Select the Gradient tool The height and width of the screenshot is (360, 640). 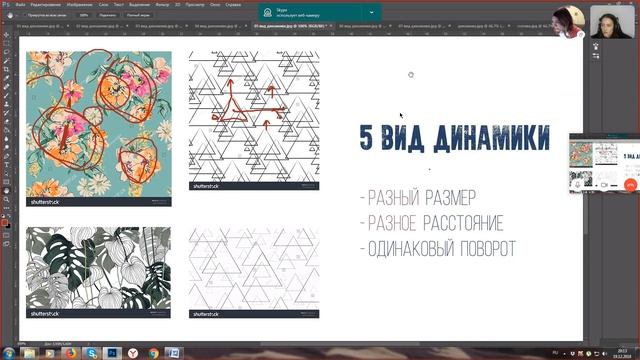[x=6, y=130]
